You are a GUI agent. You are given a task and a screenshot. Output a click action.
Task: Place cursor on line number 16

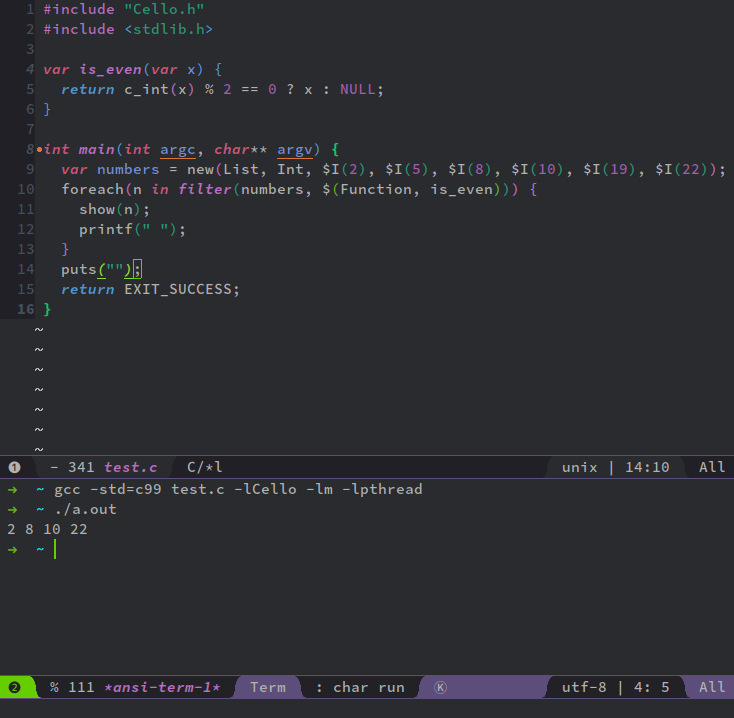click(x=26, y=309)
